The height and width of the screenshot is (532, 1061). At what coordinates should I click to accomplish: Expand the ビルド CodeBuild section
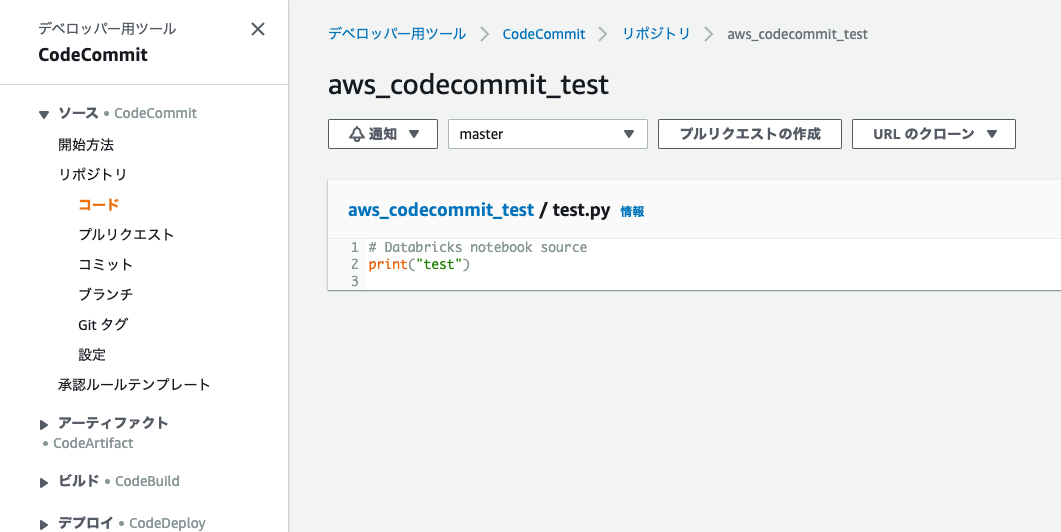coord(44,482)
